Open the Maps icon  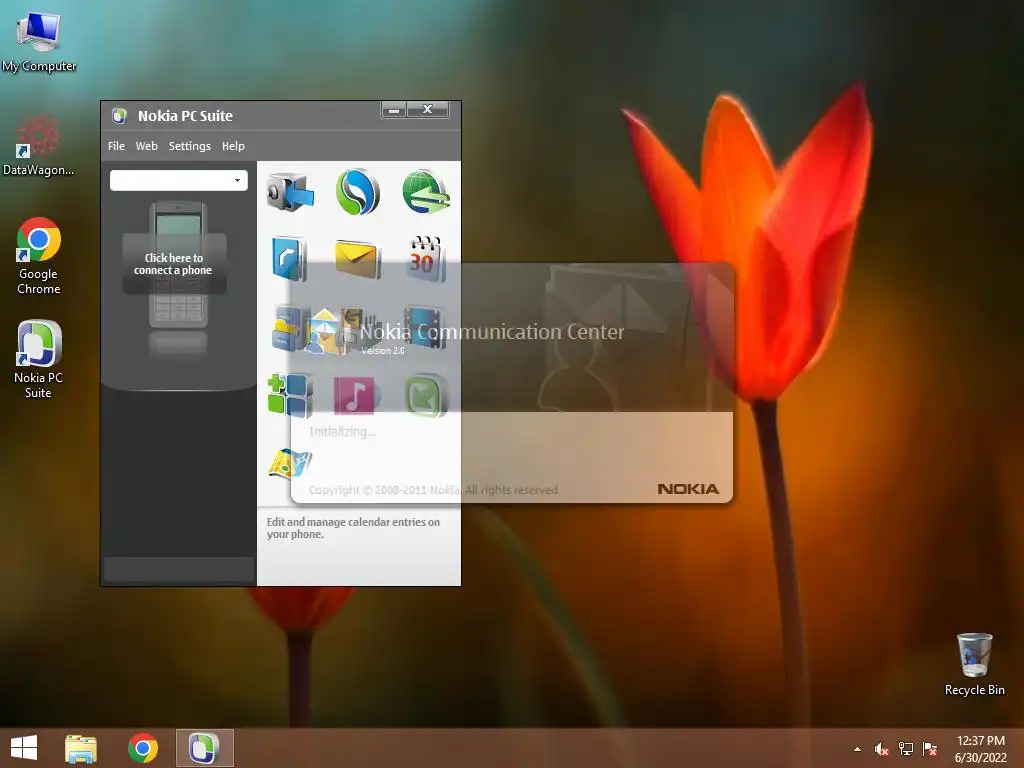click(290, 463)
